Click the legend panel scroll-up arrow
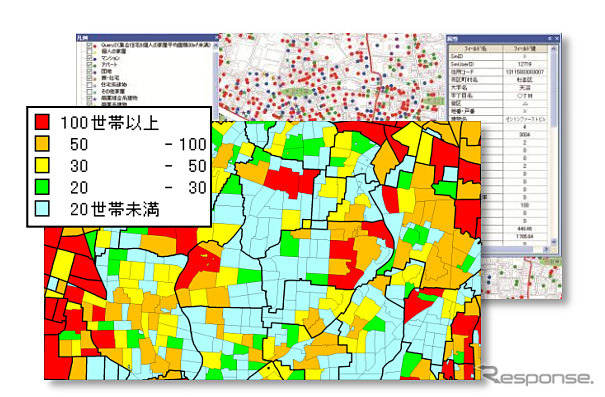Screen dimensions: 605x397 point(216,45)
